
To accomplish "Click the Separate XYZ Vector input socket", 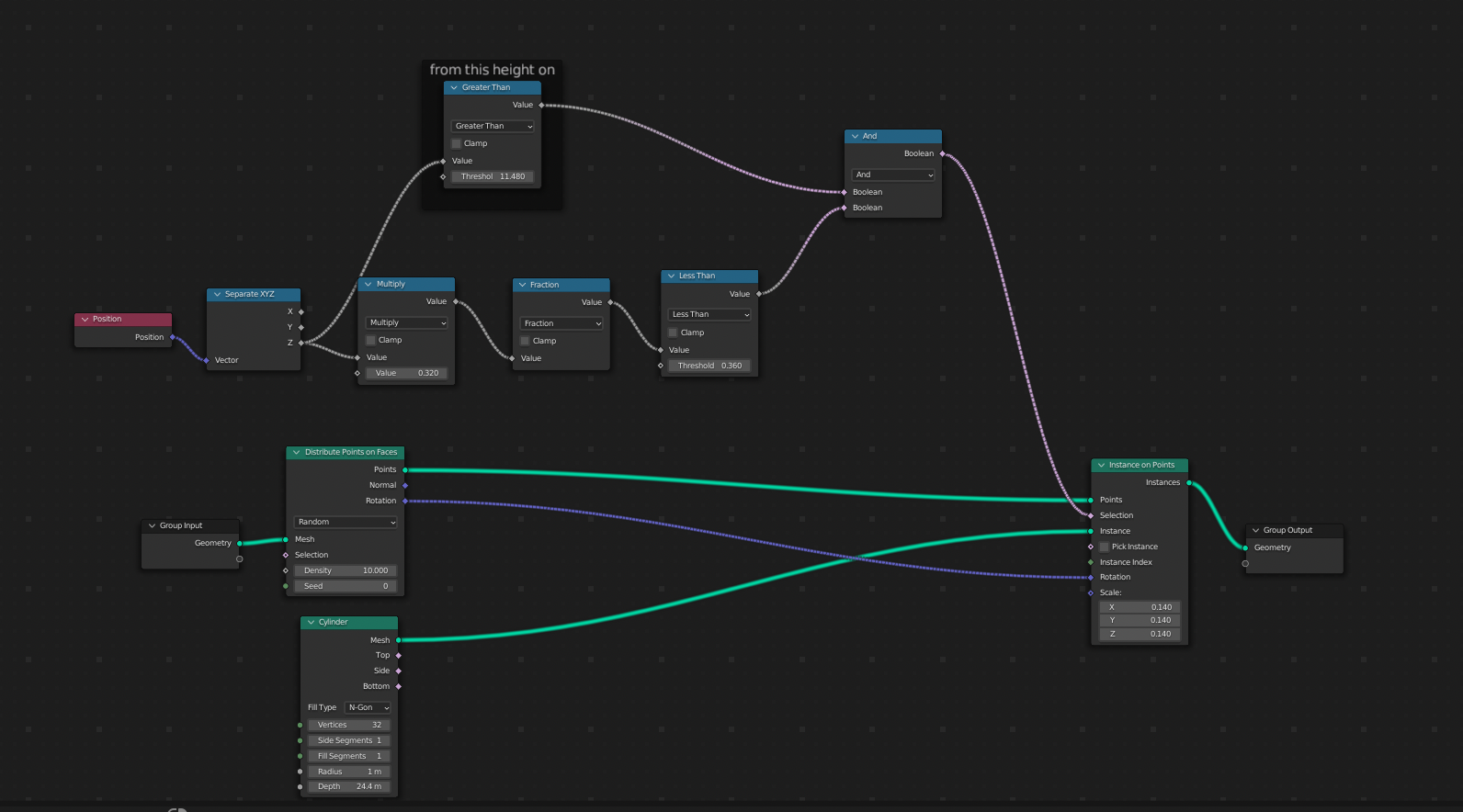I will pyautogui.click(x=207, y=361).
